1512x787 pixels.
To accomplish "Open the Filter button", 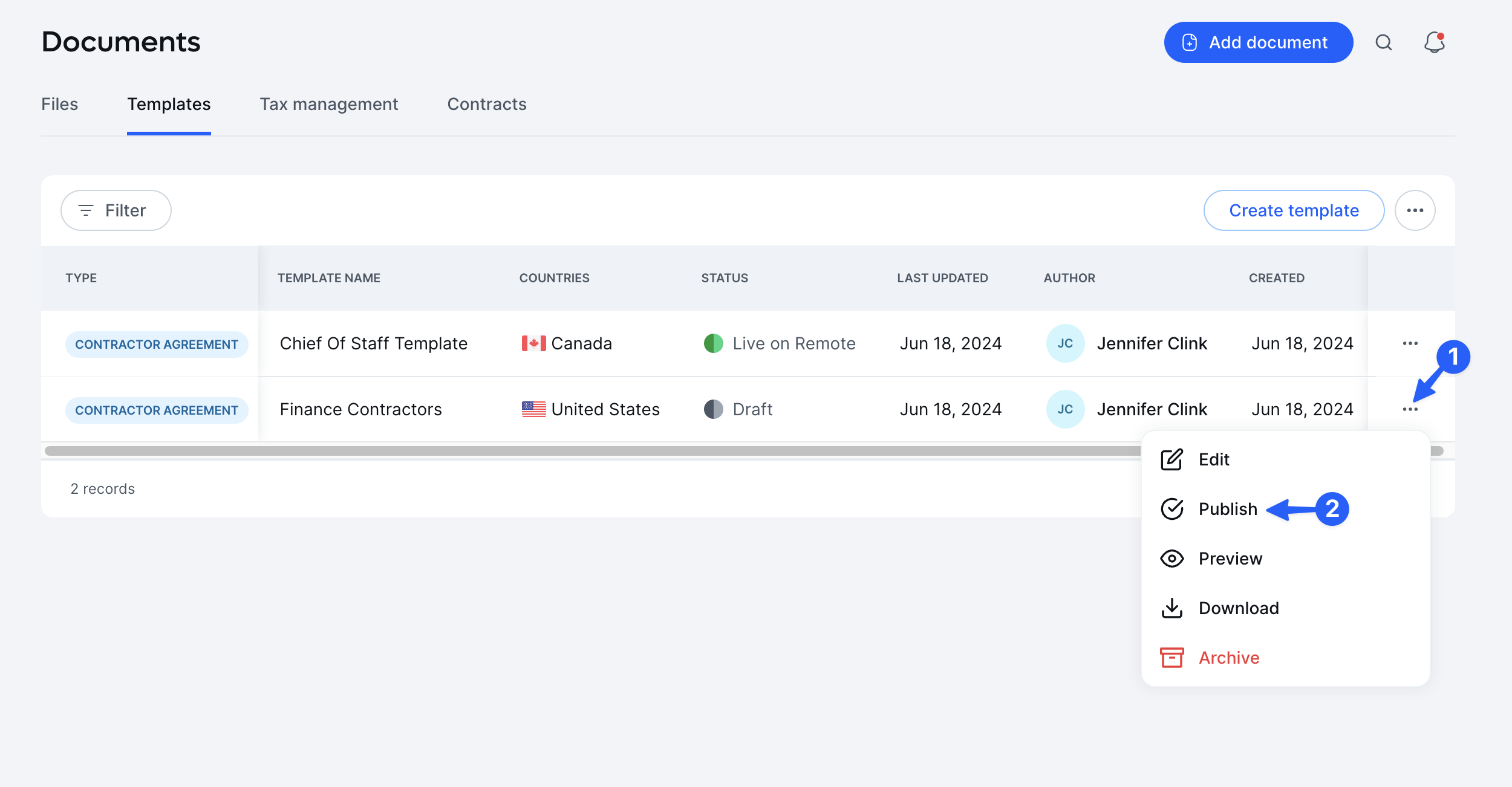I will [116, 210].
